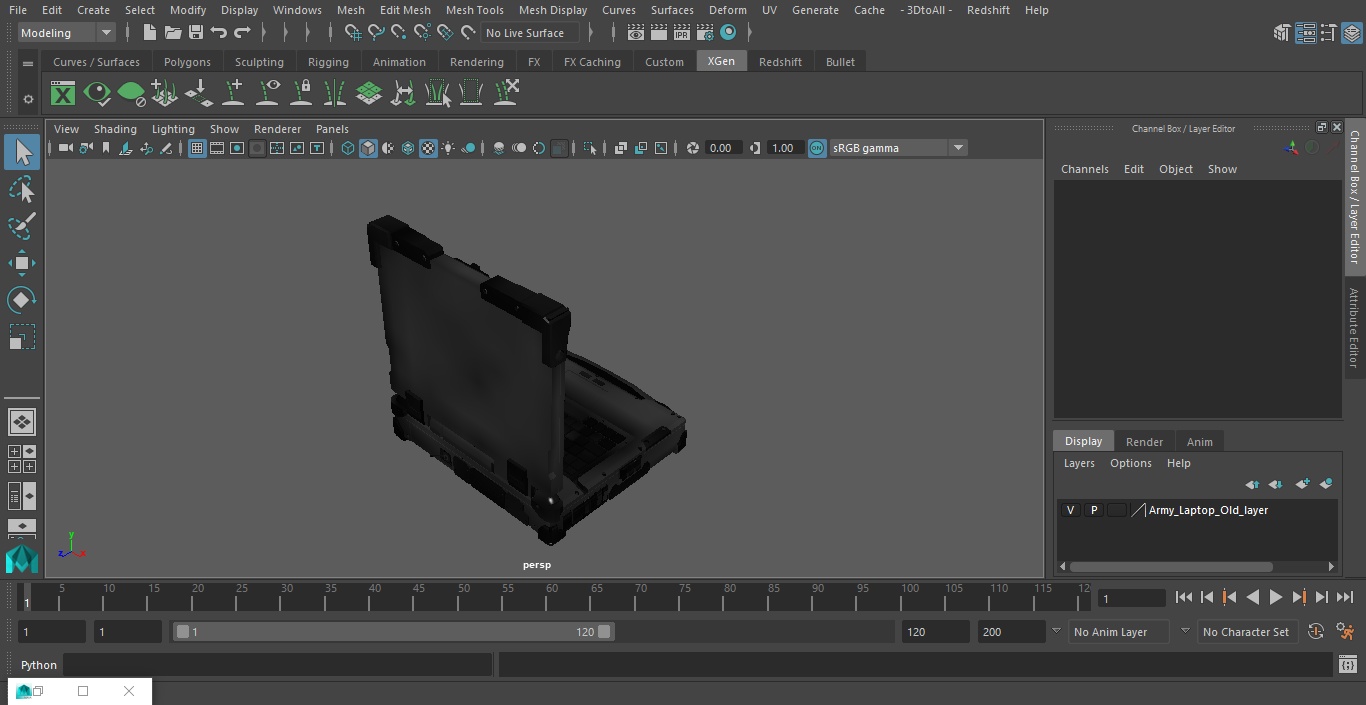
Task: Enable snap to curves magnet icon
Action: 376,33
